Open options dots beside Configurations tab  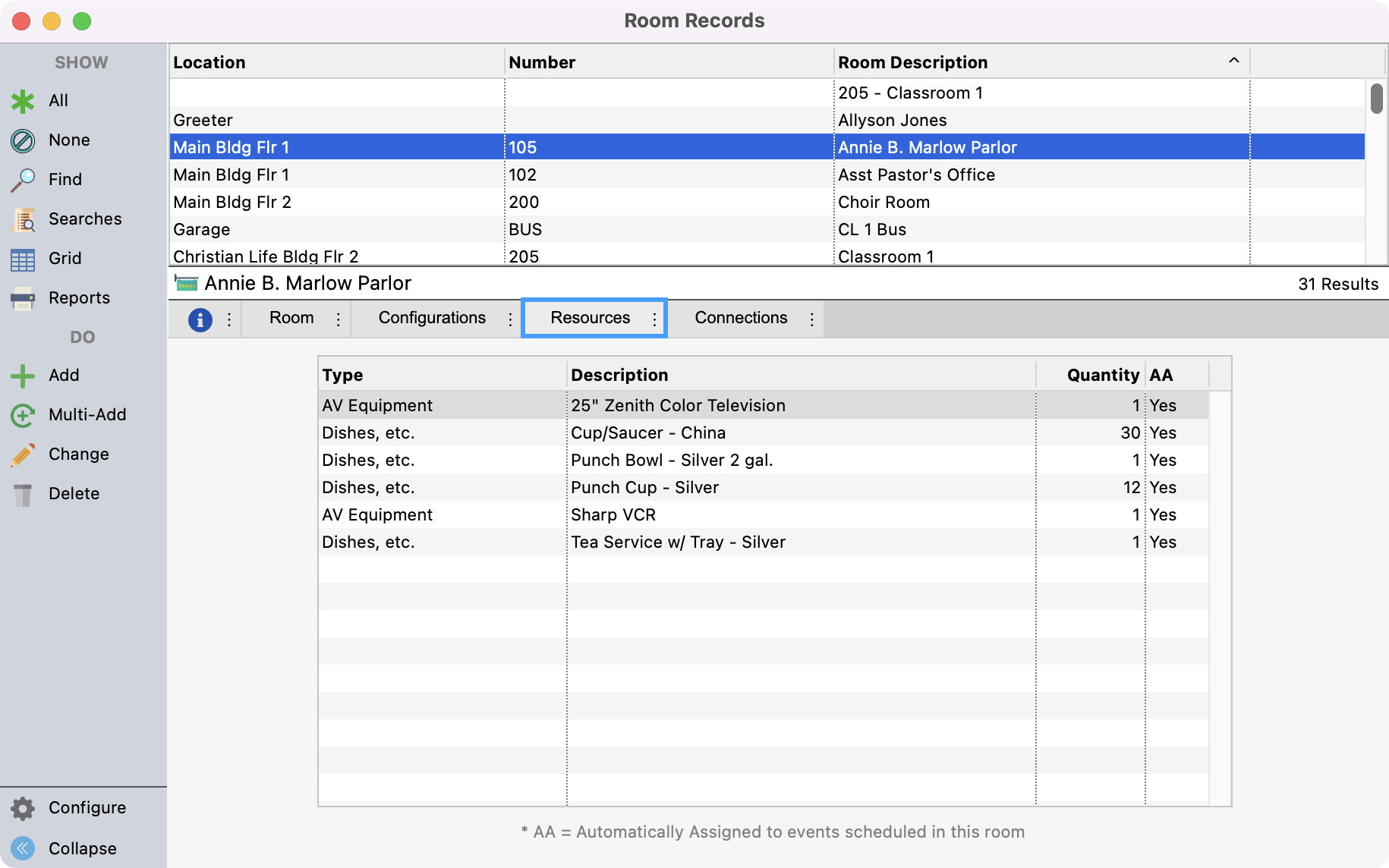tap(510, 319)
